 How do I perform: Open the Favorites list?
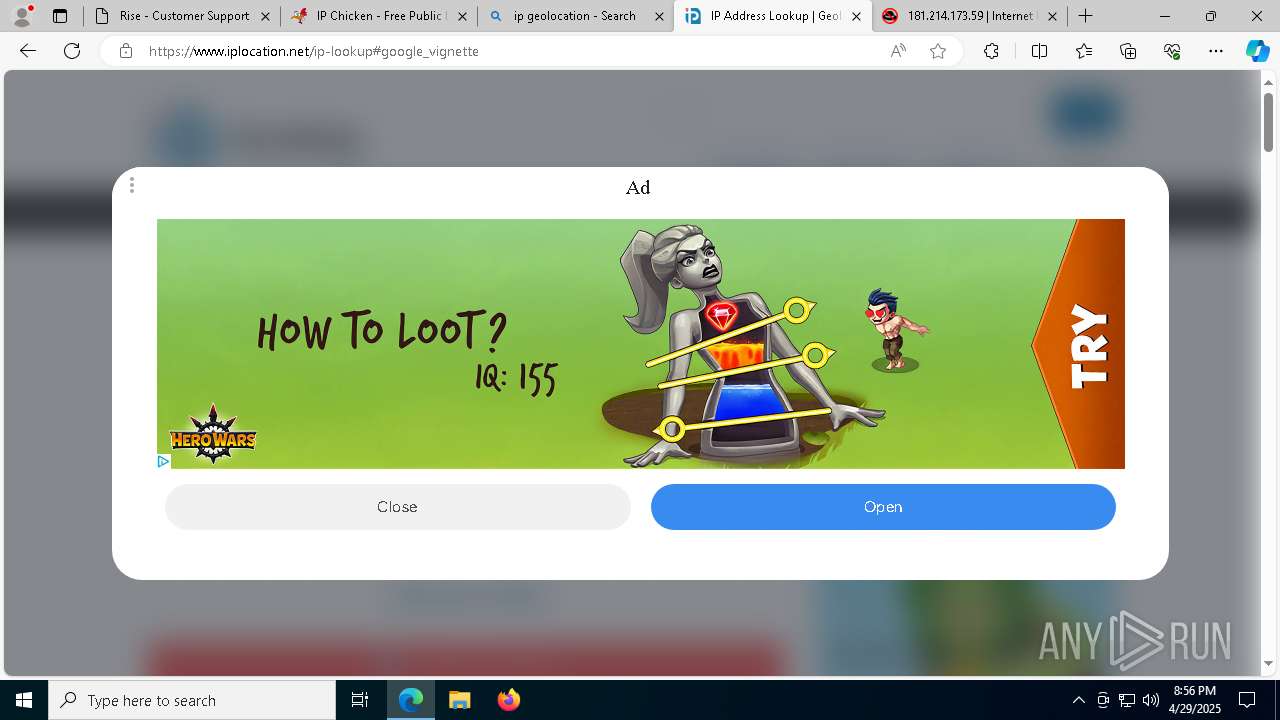(1084, 51)
